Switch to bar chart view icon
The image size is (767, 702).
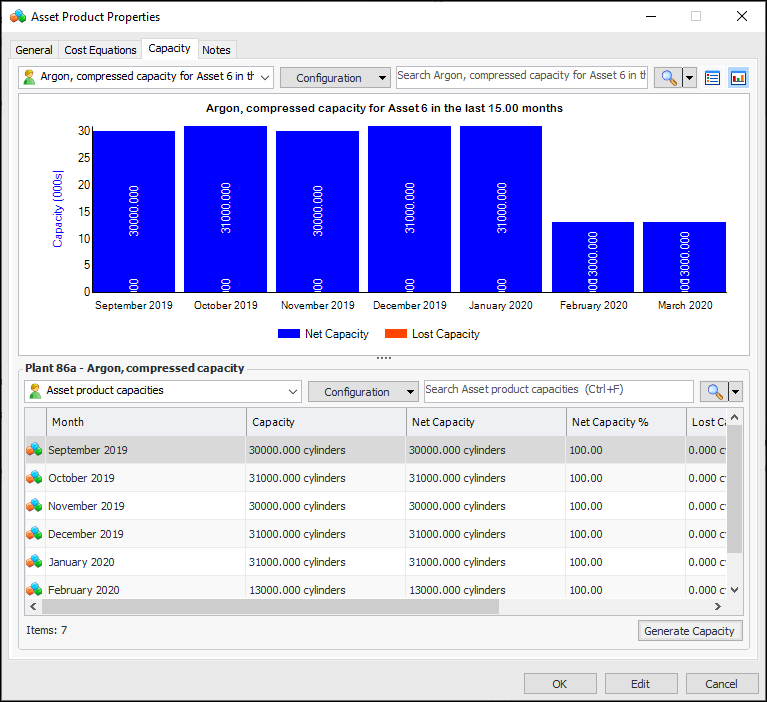(x=738, y=78)
